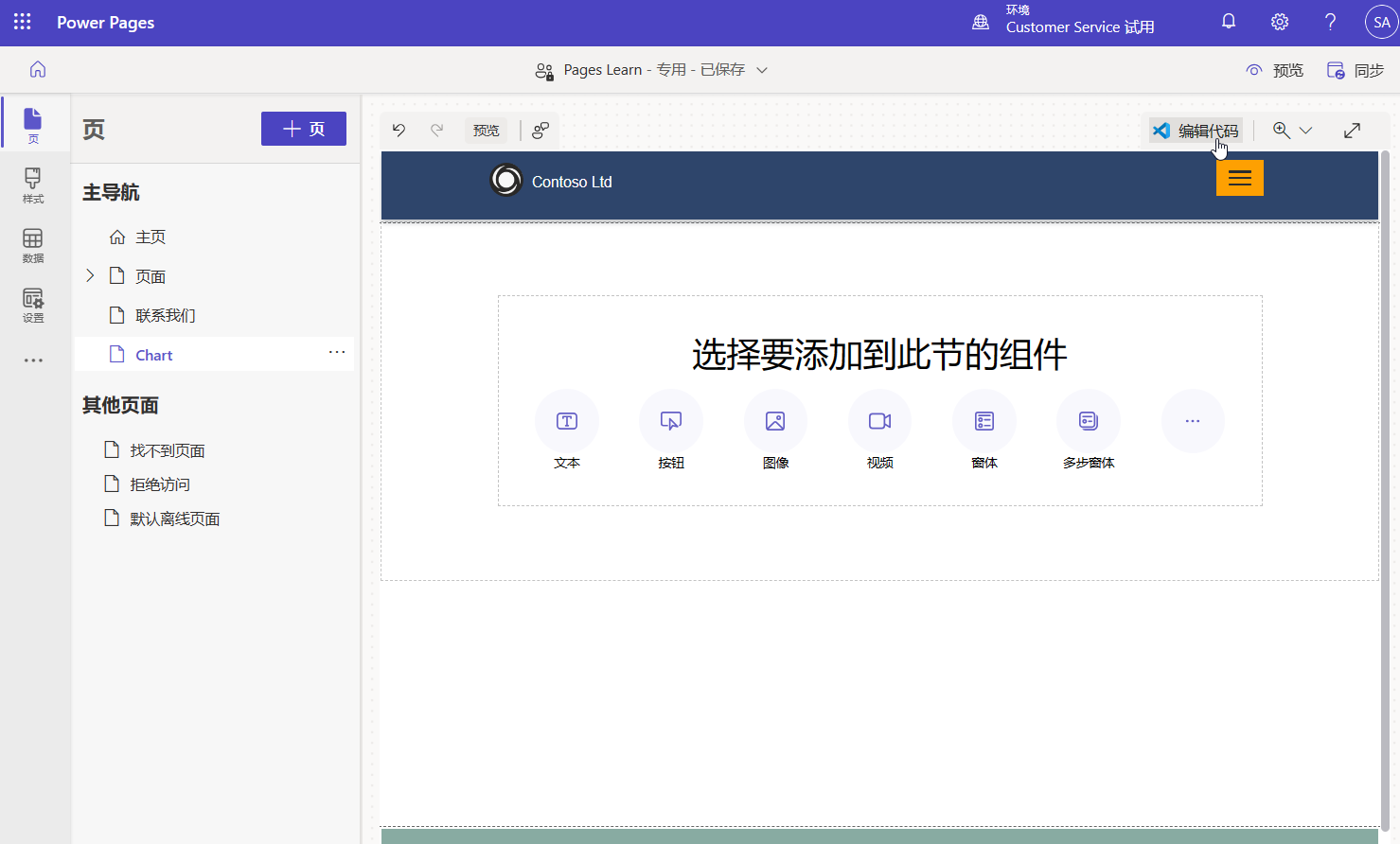Open the orange hamburger menu on the site header

1240,178
